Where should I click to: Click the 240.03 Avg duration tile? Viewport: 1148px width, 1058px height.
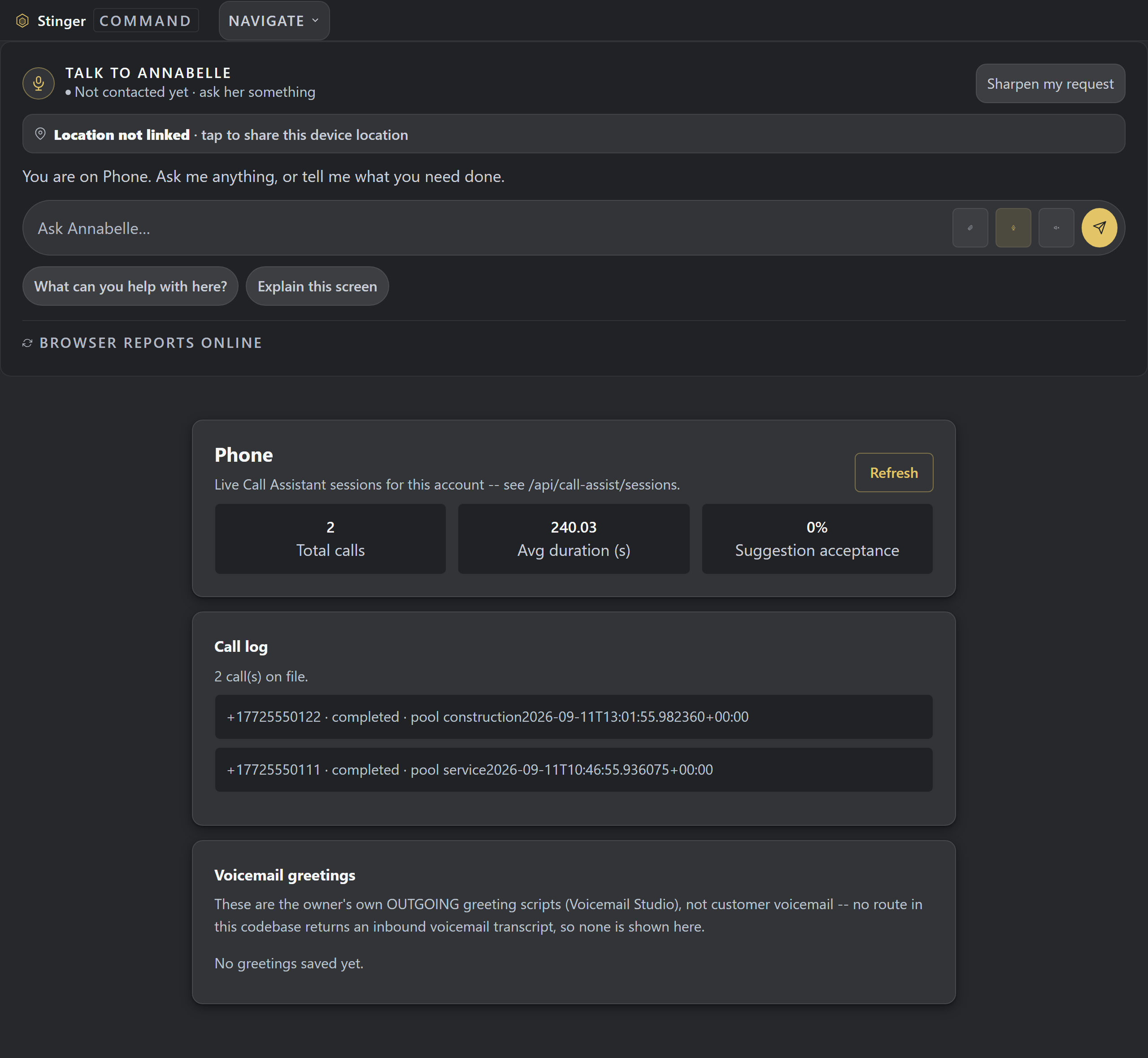click(574, 539)
